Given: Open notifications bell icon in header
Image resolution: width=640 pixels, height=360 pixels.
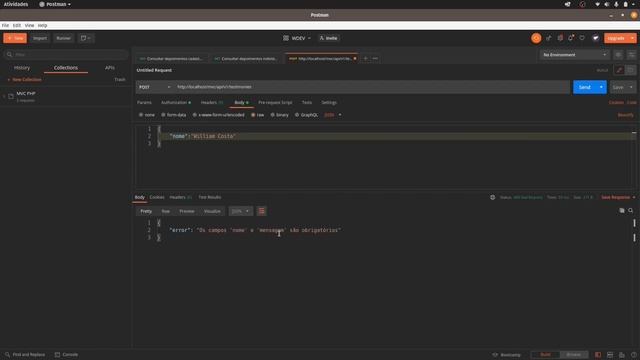Looking at the screenshot, I should tap(571, 38).
